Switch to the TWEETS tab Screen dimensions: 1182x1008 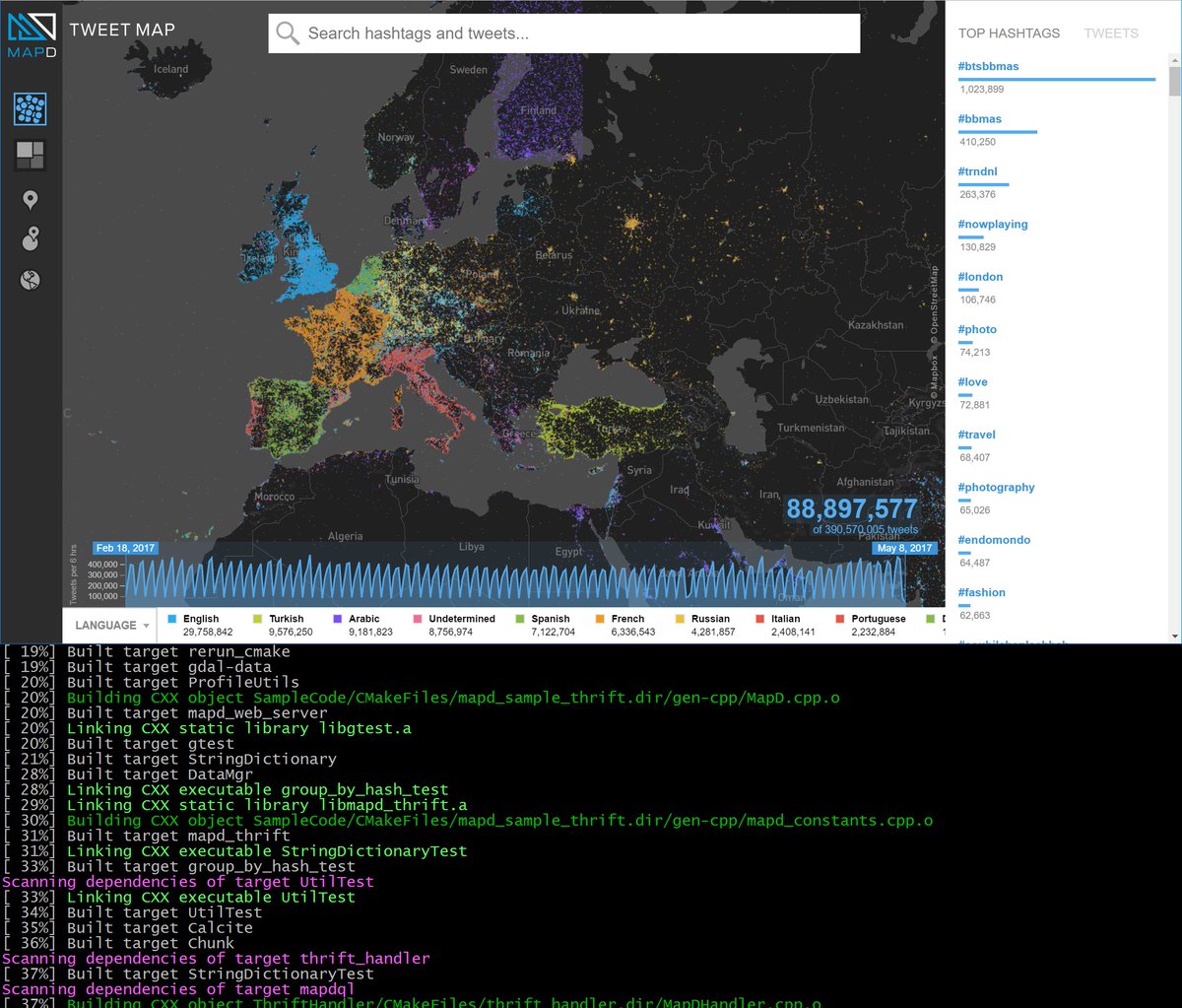click(1111, 34)
